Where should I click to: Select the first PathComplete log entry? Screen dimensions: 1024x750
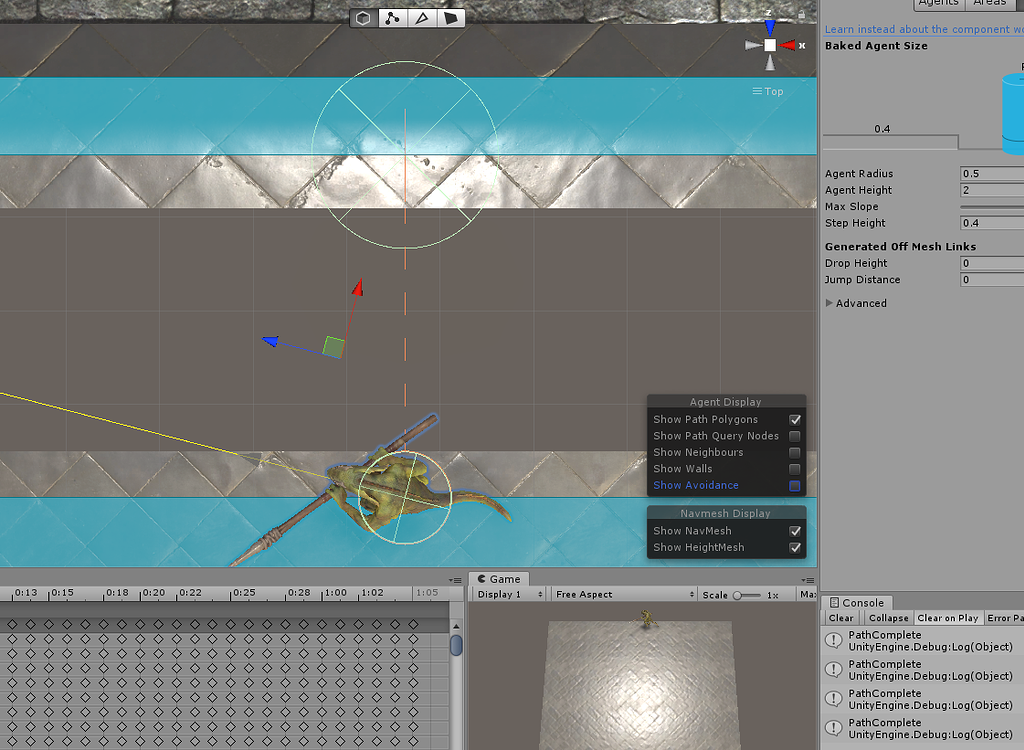coord(900,640)
